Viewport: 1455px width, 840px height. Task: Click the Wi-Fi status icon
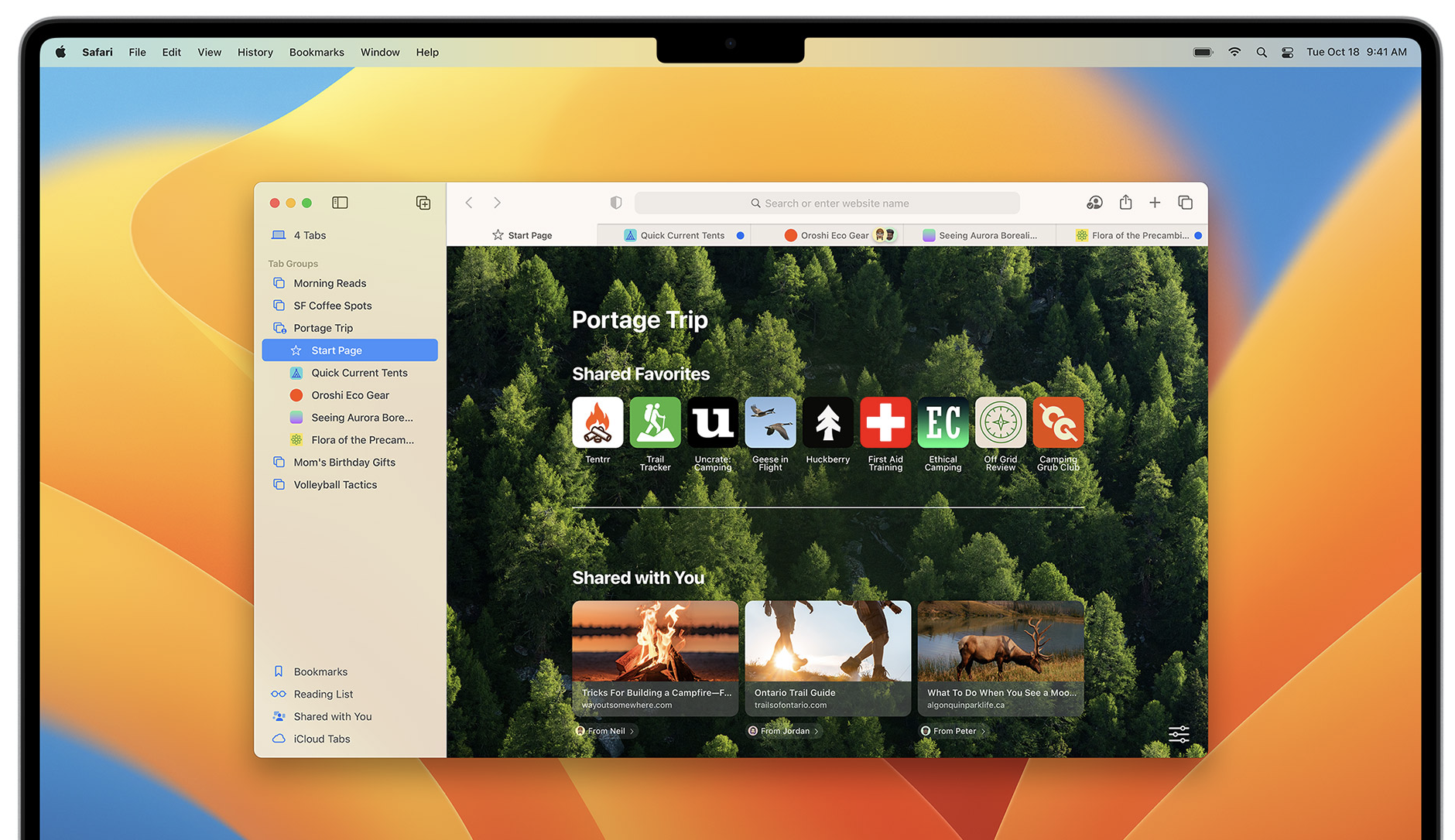click(1234, 53)
